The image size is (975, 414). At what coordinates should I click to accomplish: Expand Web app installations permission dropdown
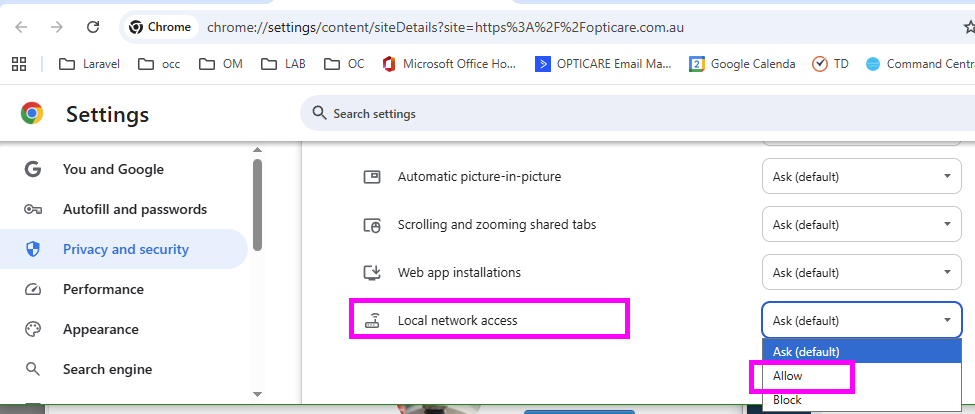[x=861, y=273]
